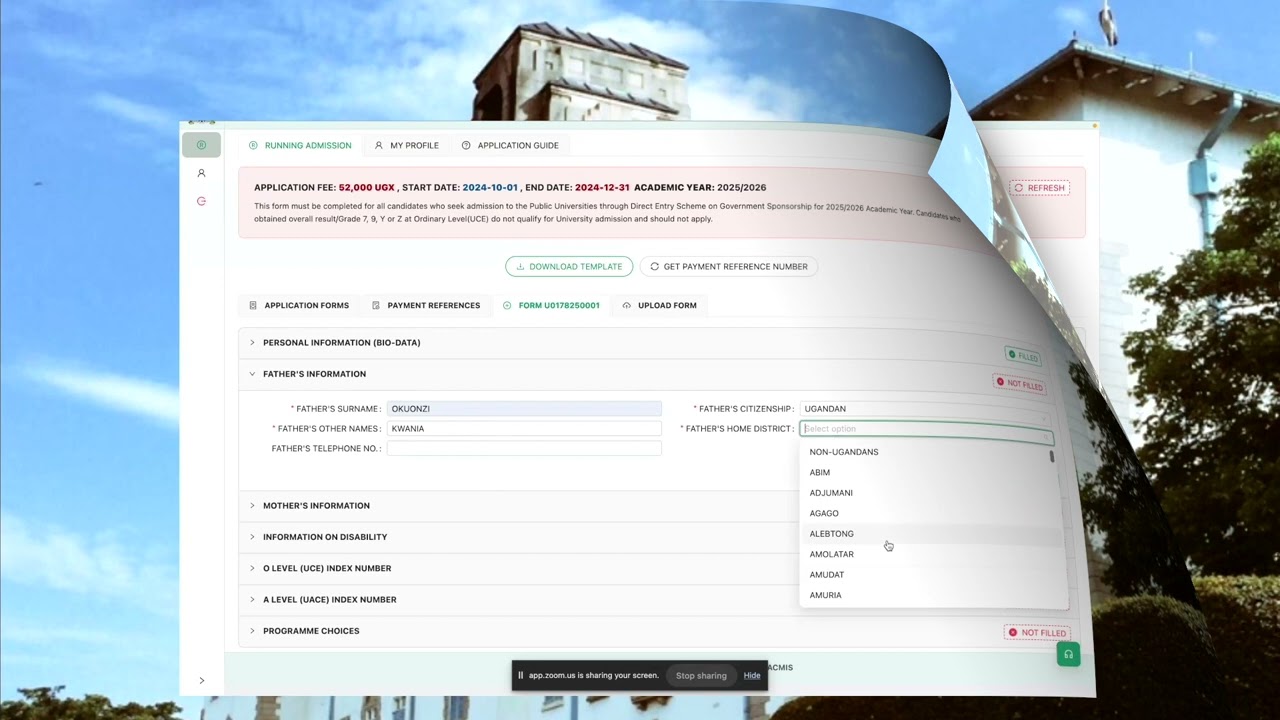Expand the Mother's Information section
The width and height of the screenshot is (1280, 720).
(x=520, y=505)
